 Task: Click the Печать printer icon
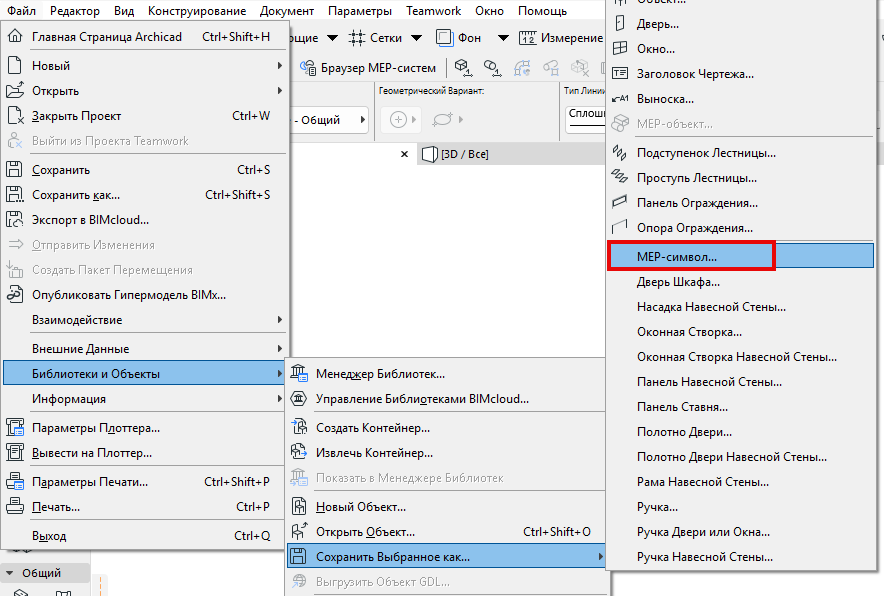[x=15, y=506]
